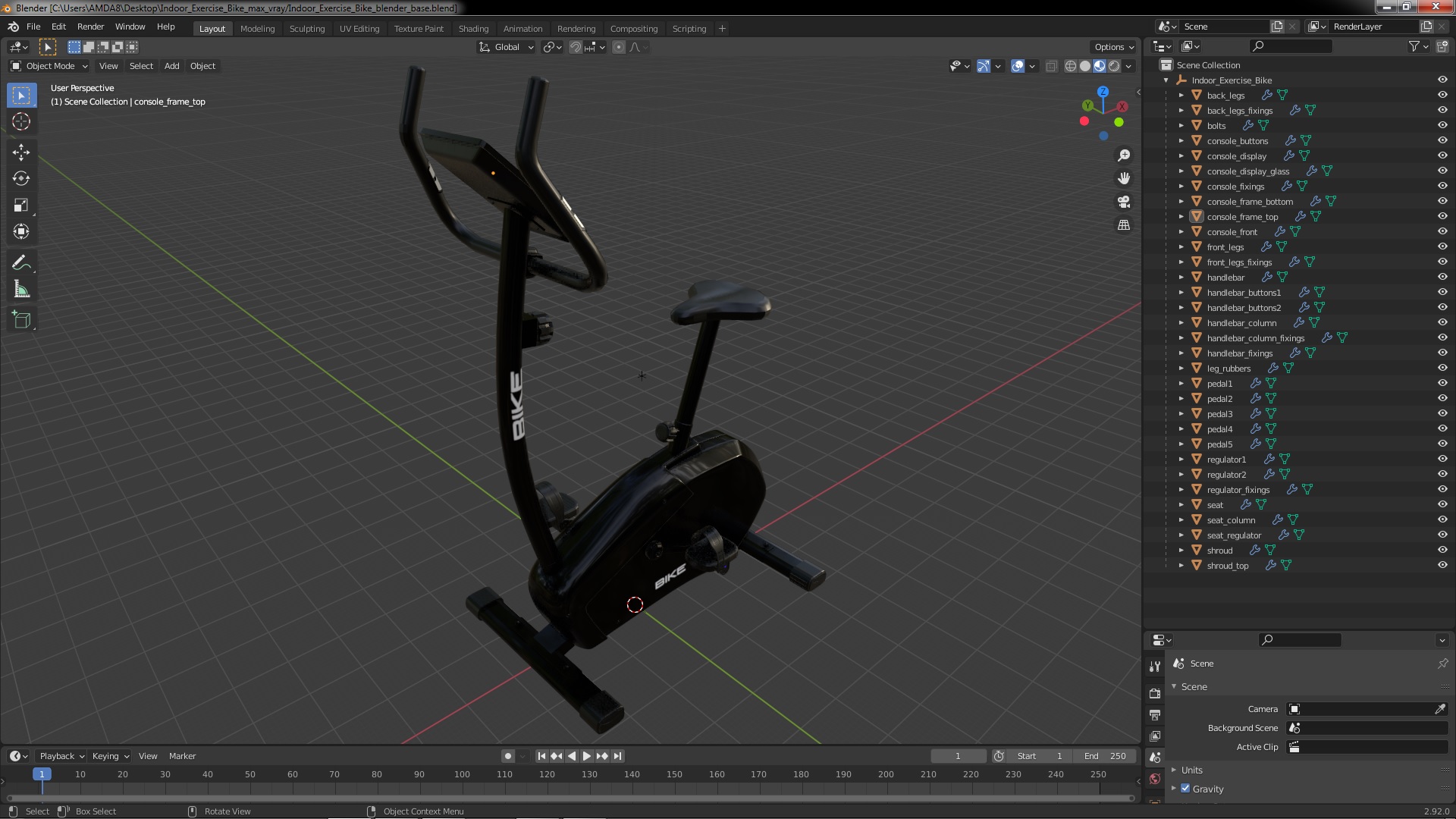Activate the Rotate tool
Screen dimensions: 1456x819
21,179
